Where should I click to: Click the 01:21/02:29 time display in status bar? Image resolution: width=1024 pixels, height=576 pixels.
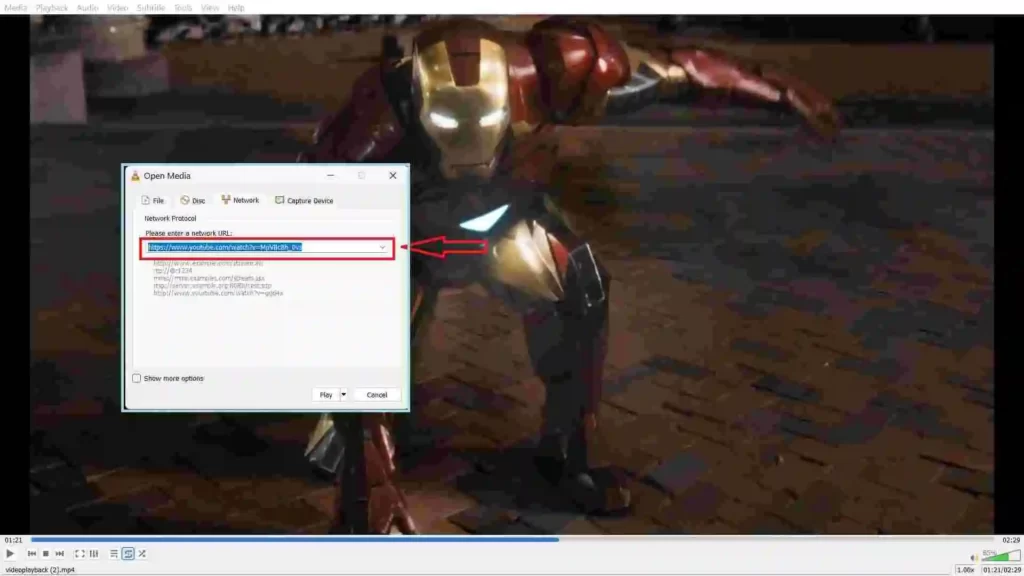1001,570
